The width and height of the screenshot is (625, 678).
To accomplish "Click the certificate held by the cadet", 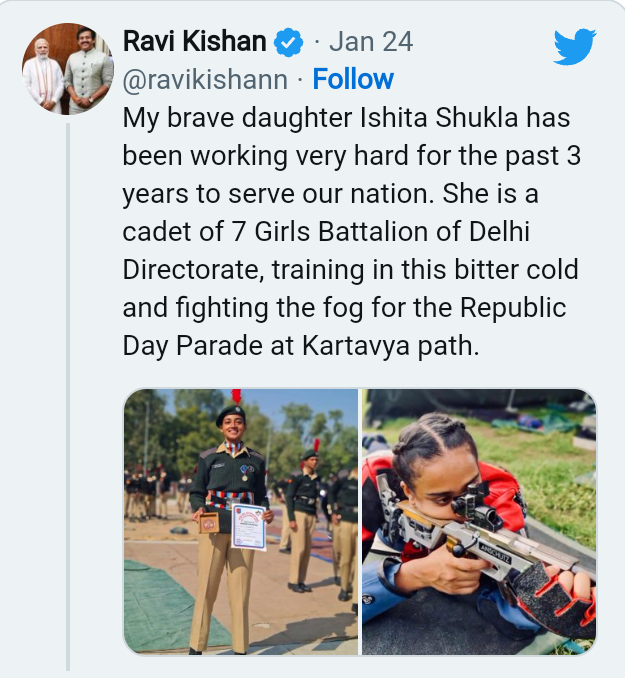I will click(248, 528).
